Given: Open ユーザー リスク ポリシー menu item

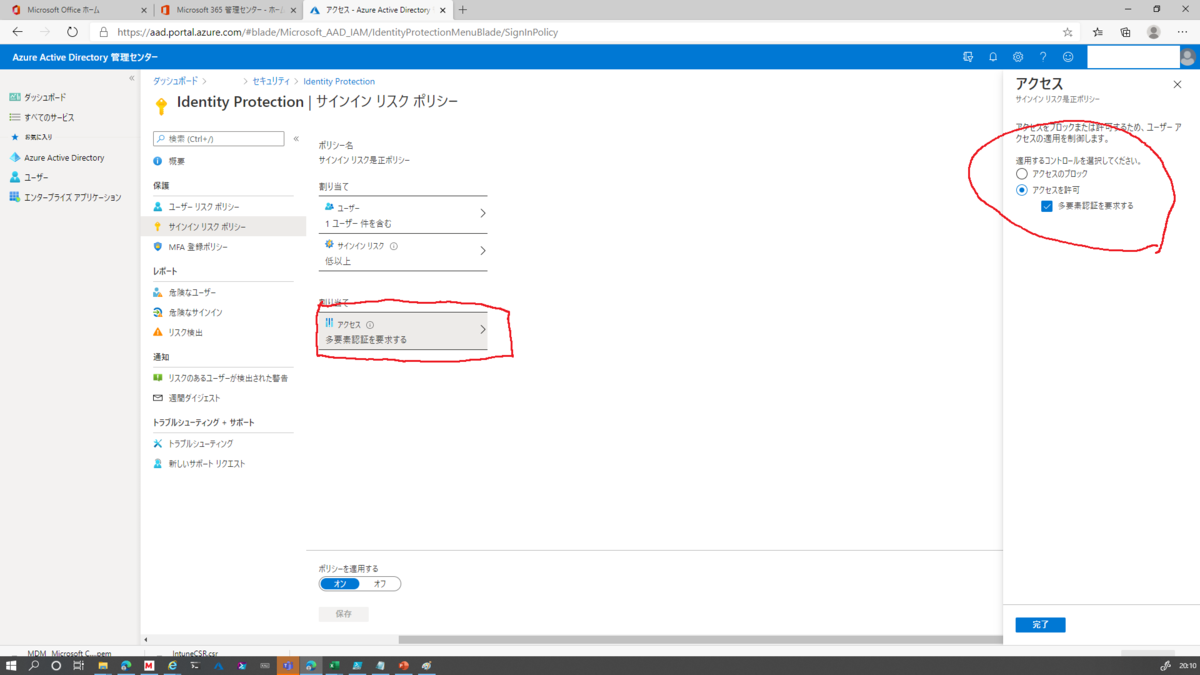Looking at the screenshot, I should [204, 207].
